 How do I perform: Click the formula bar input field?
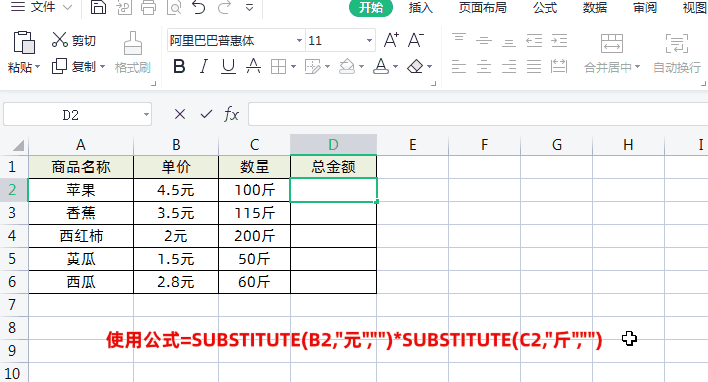[x=478, y=114]
